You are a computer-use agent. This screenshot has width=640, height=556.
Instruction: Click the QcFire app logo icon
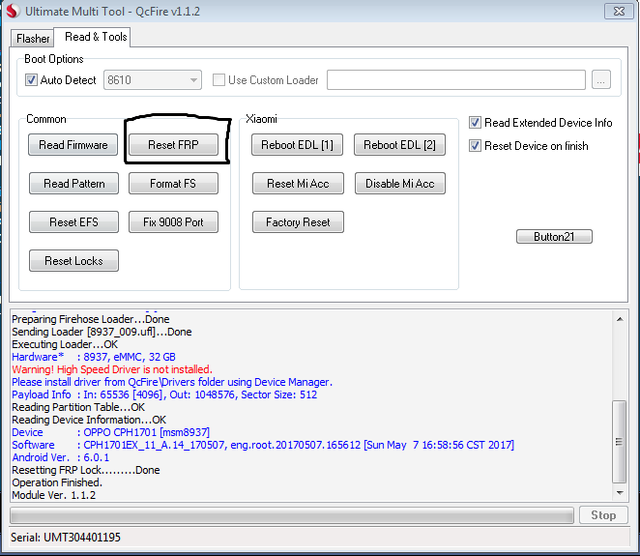pos(13,11)
